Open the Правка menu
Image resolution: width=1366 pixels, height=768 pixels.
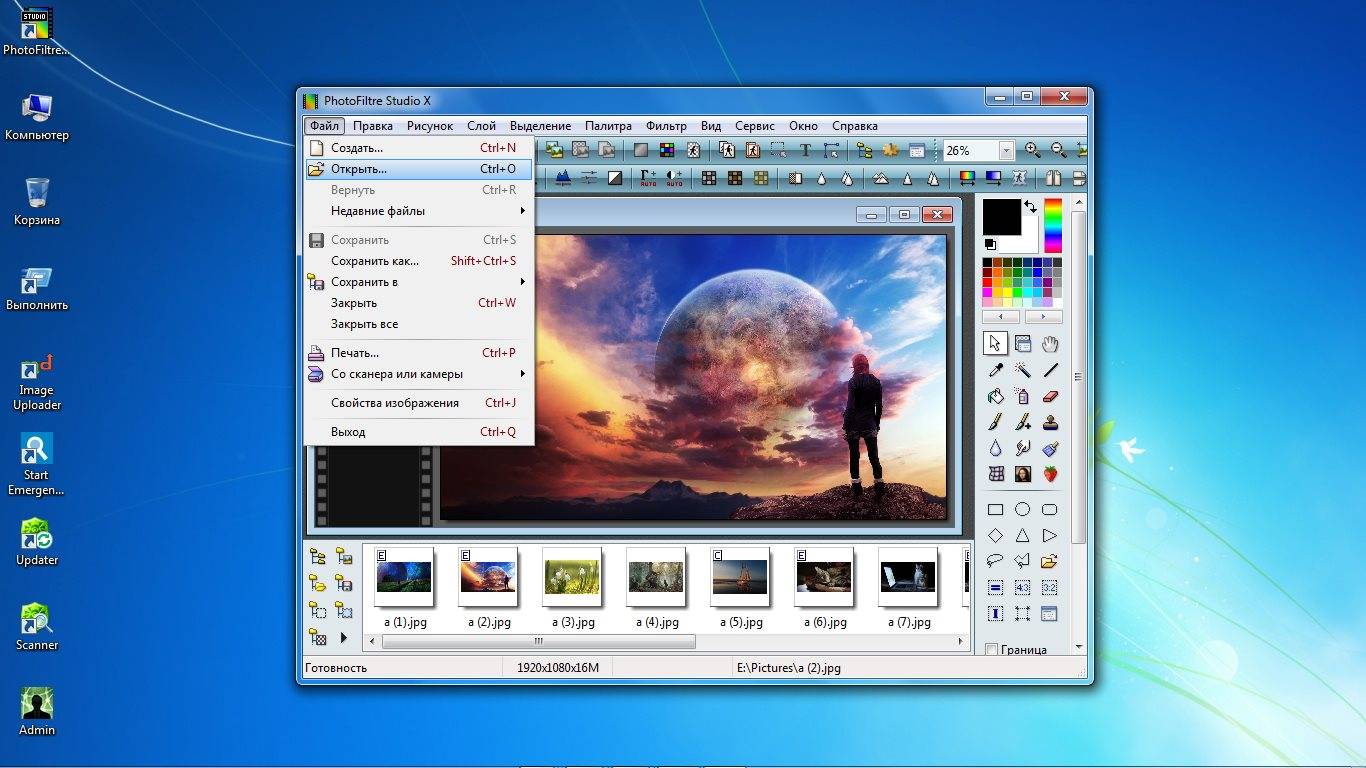coord(373,126)
